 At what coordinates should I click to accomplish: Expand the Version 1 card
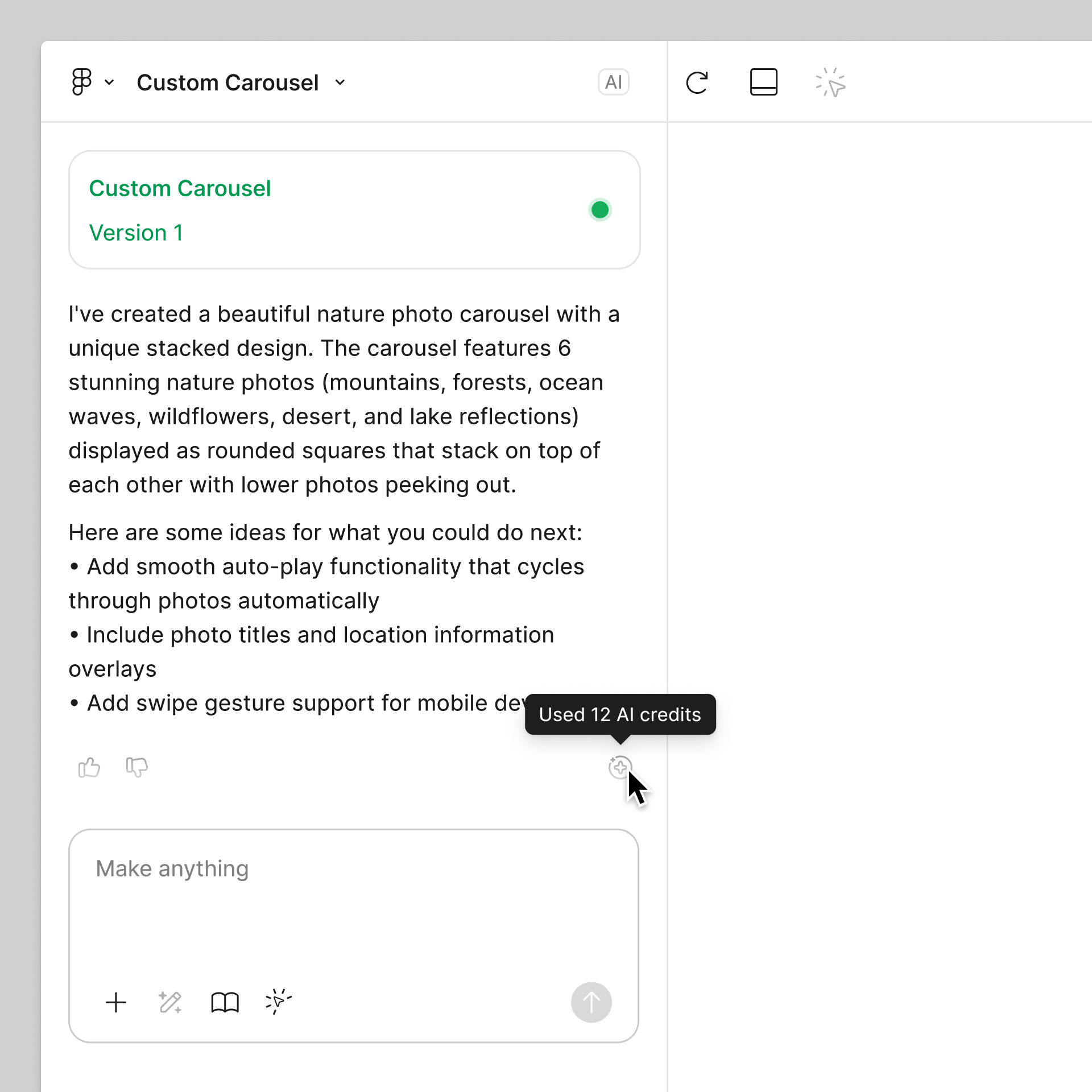click(x=354, y=209)
